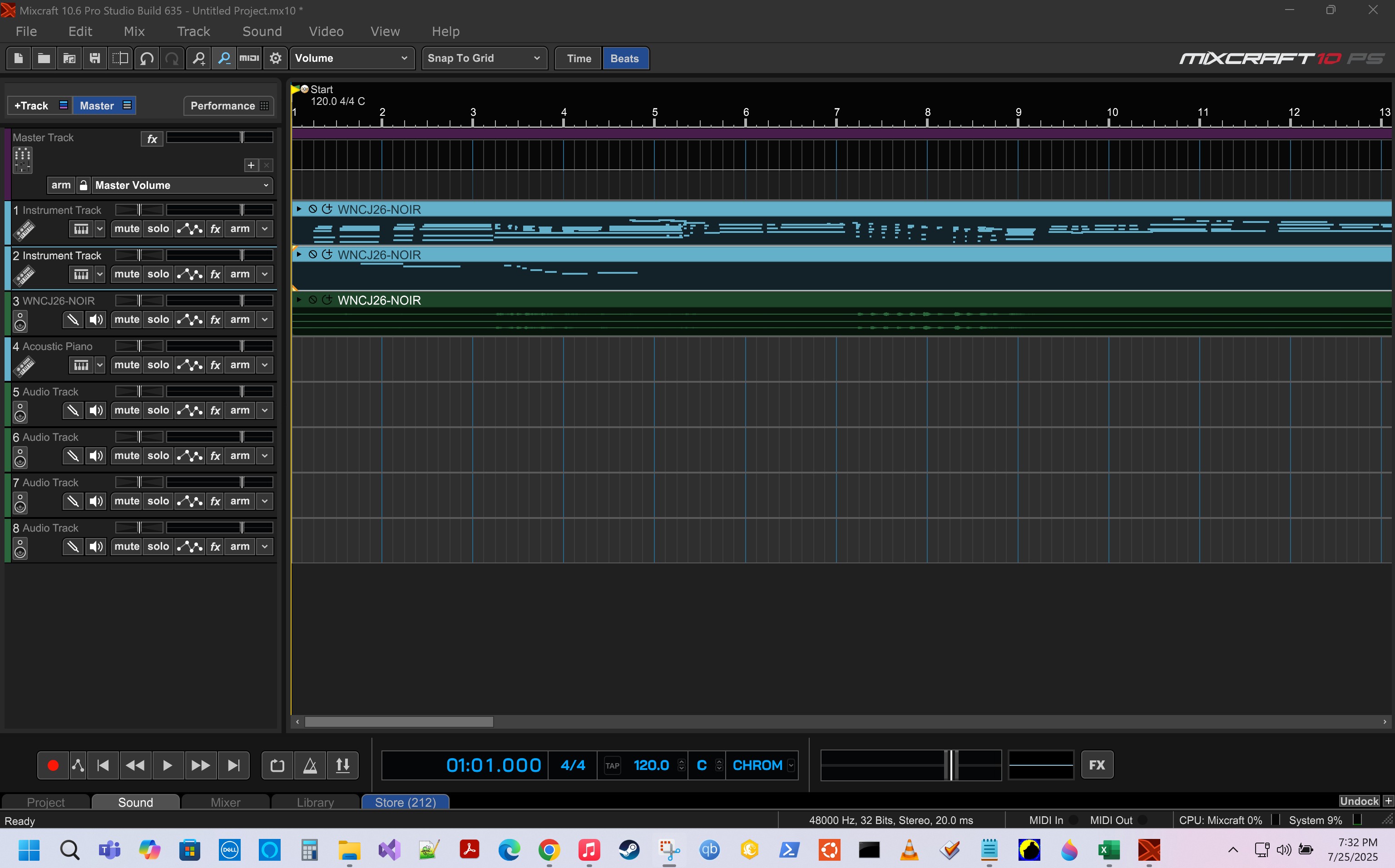
Task: Open arm dropdown arrow on 1 Instrument Track
Action: (x=265, y=228)
